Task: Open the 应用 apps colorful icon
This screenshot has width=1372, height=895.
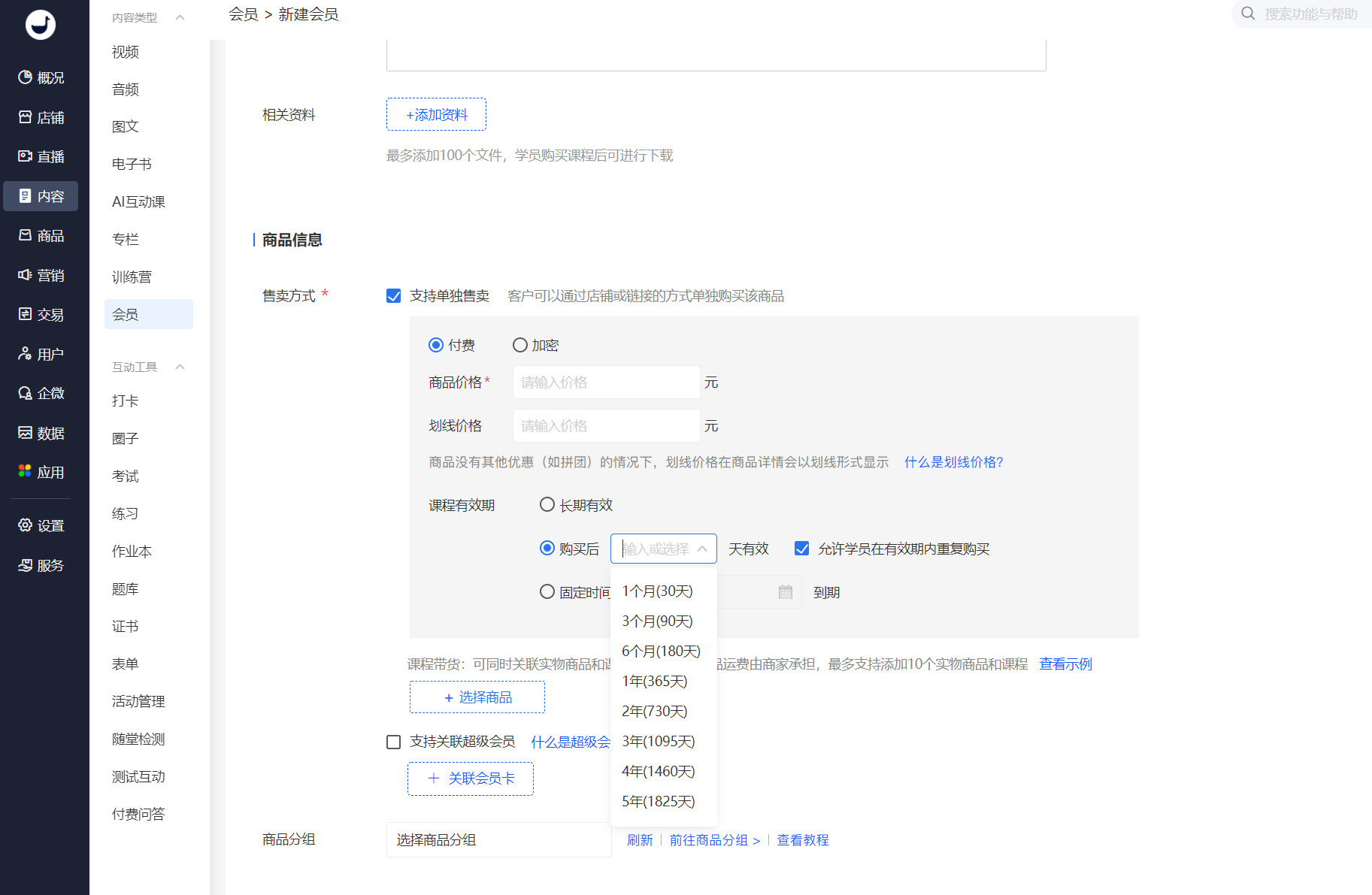Action: tap(26, 471)
